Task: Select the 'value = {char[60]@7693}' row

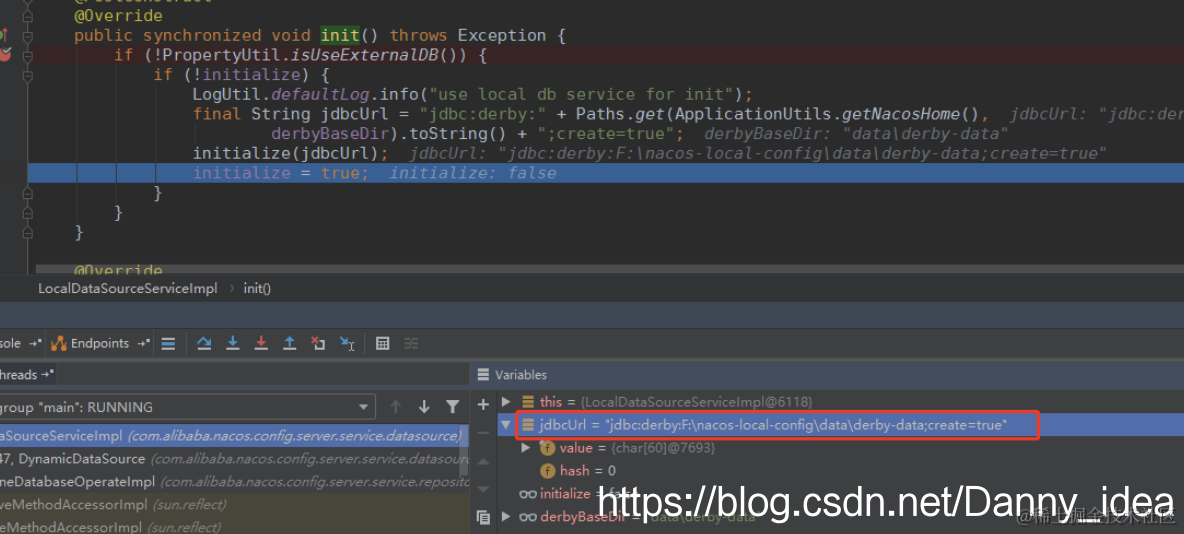Action: (840, 448)
